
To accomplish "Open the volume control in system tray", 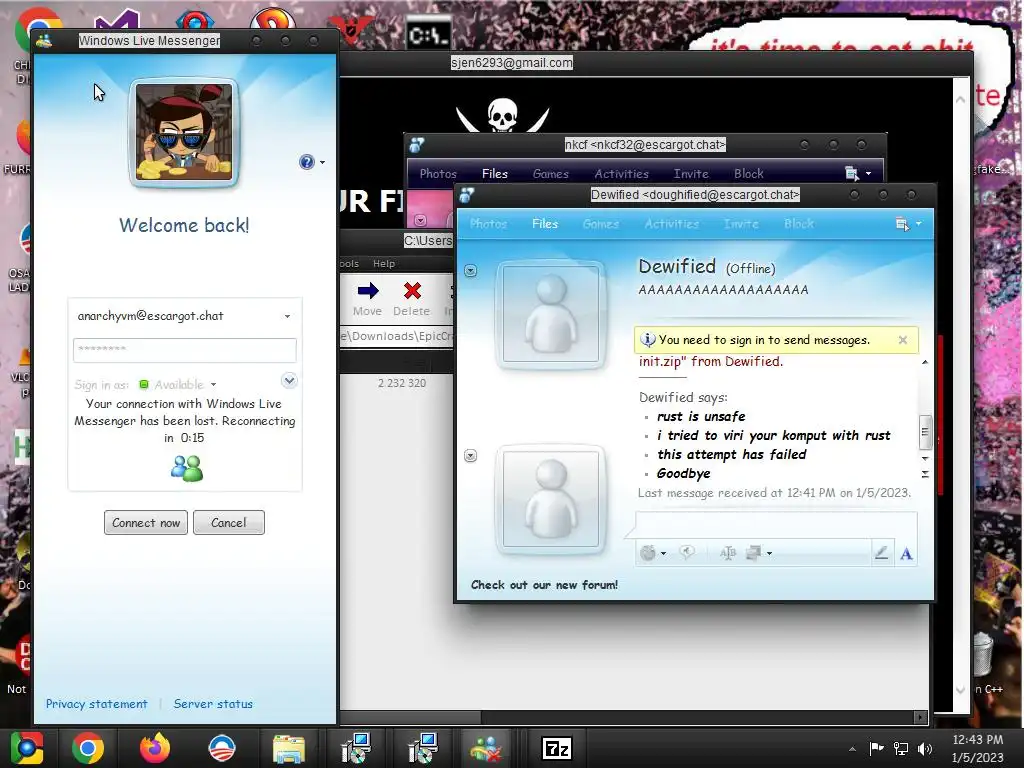I will click(x=925, y=749).
